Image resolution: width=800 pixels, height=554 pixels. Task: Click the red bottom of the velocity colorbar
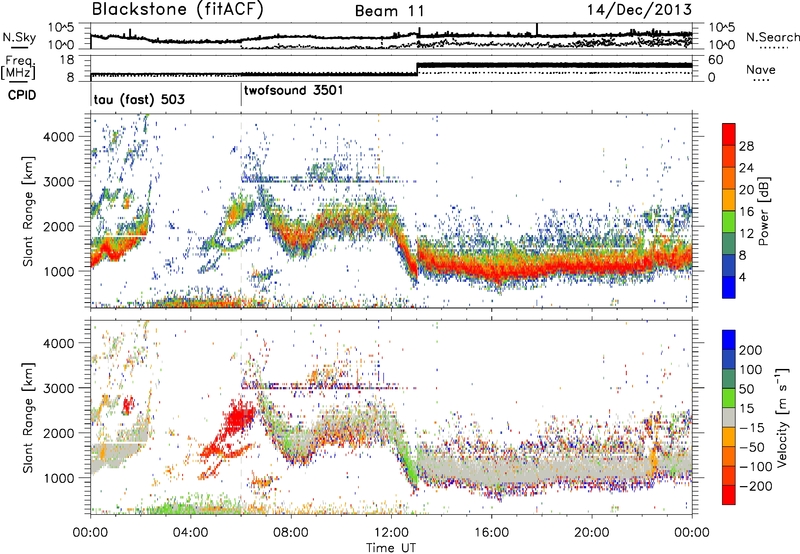pos(729,495)
